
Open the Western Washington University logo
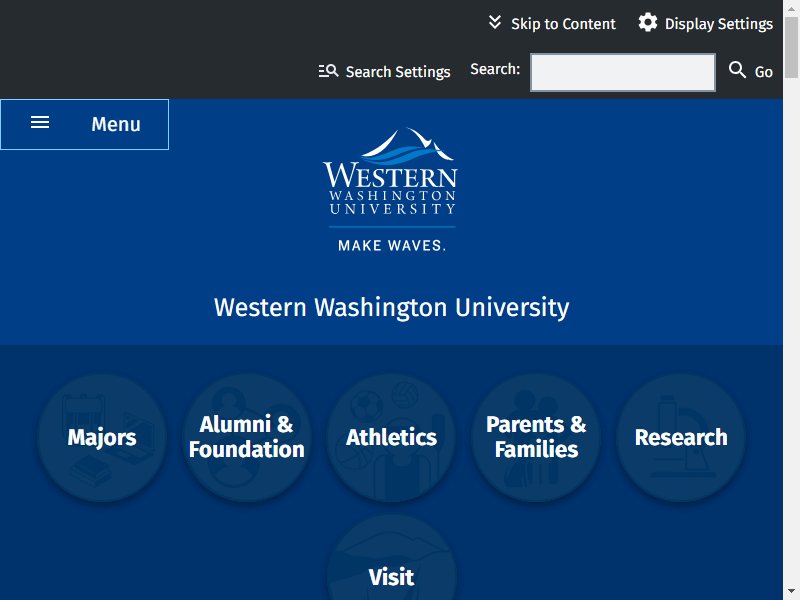391,190
